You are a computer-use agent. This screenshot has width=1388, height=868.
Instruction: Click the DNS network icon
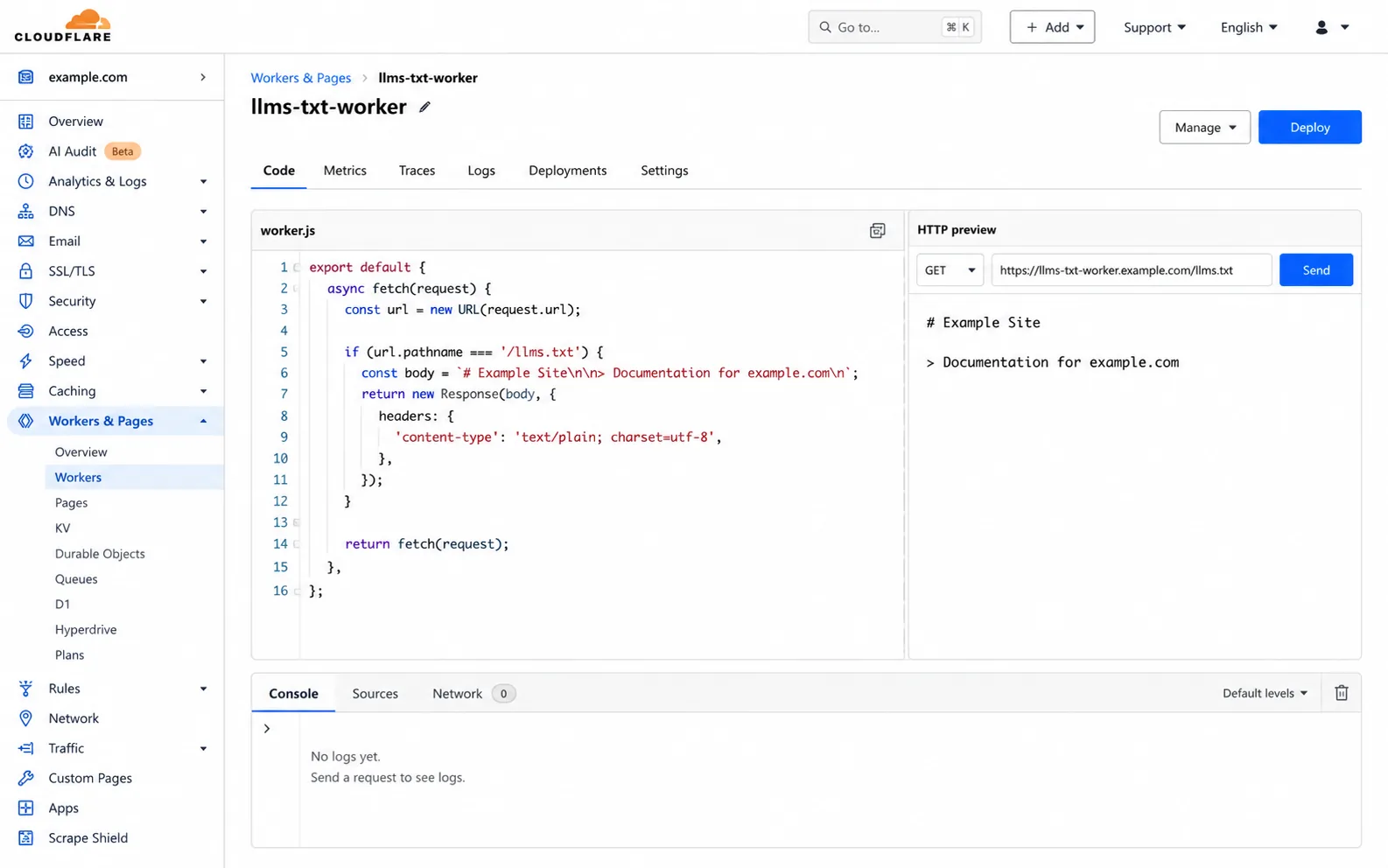point(26,211)
